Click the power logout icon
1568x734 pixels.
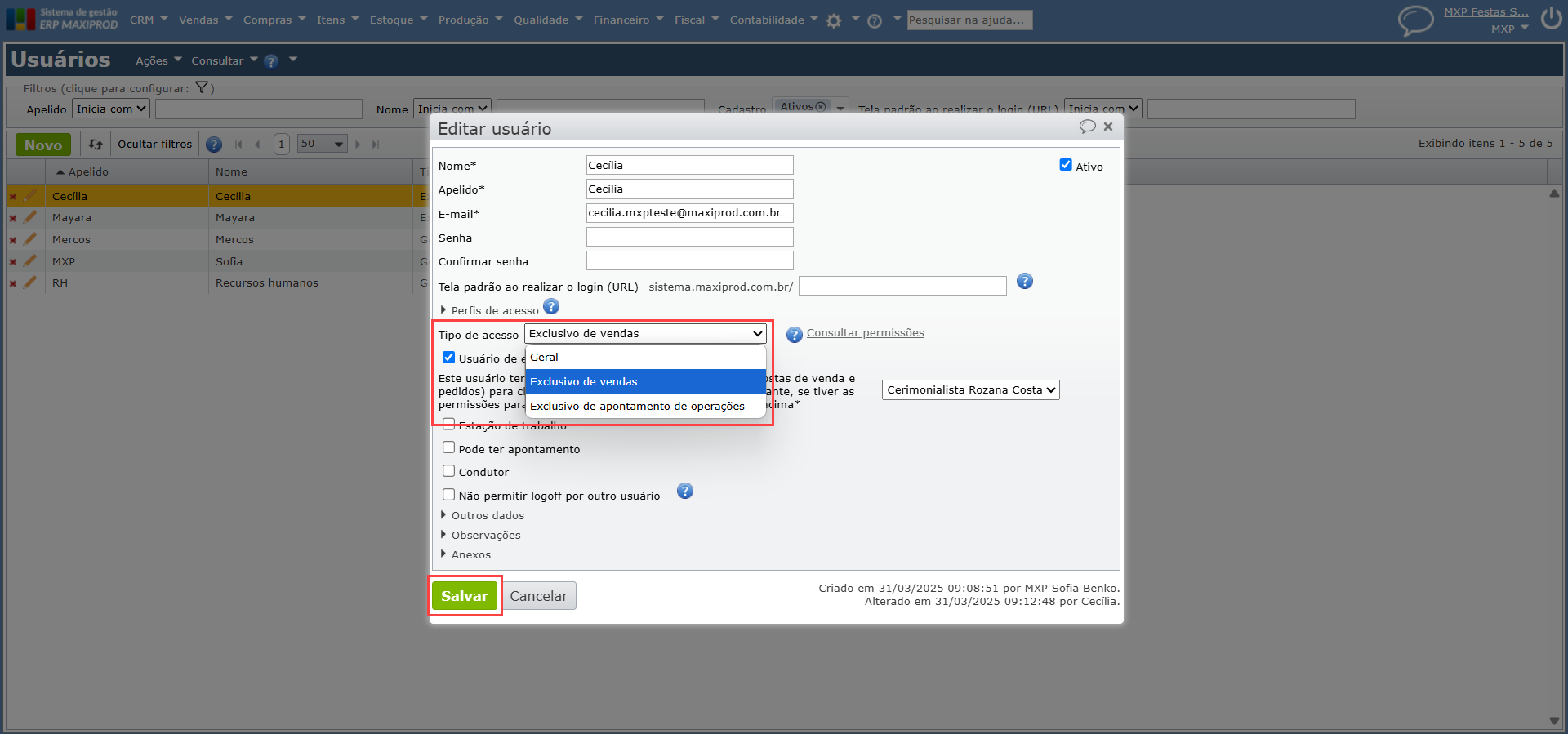coord(1552,18)
